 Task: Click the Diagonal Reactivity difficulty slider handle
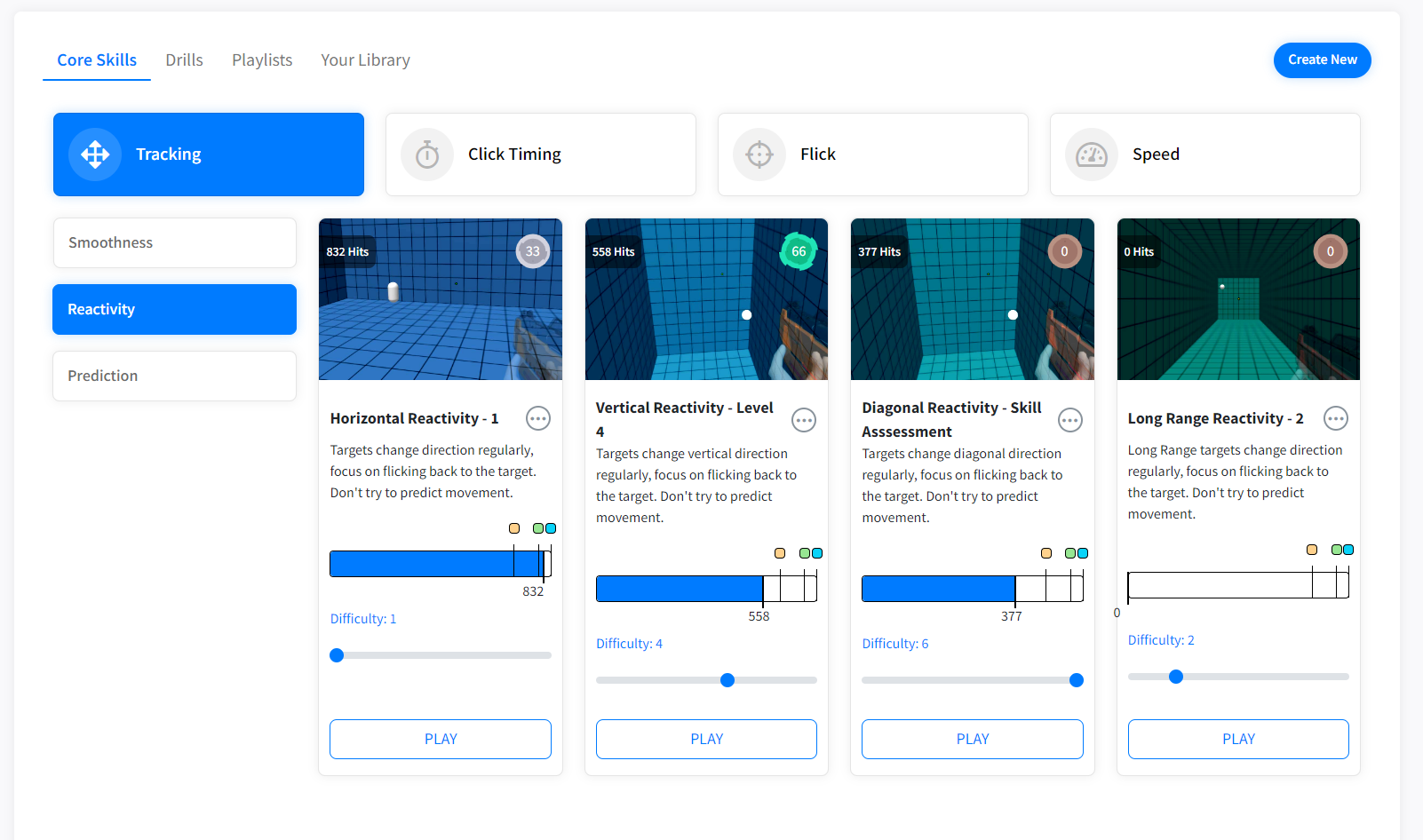coord(1076,680)
